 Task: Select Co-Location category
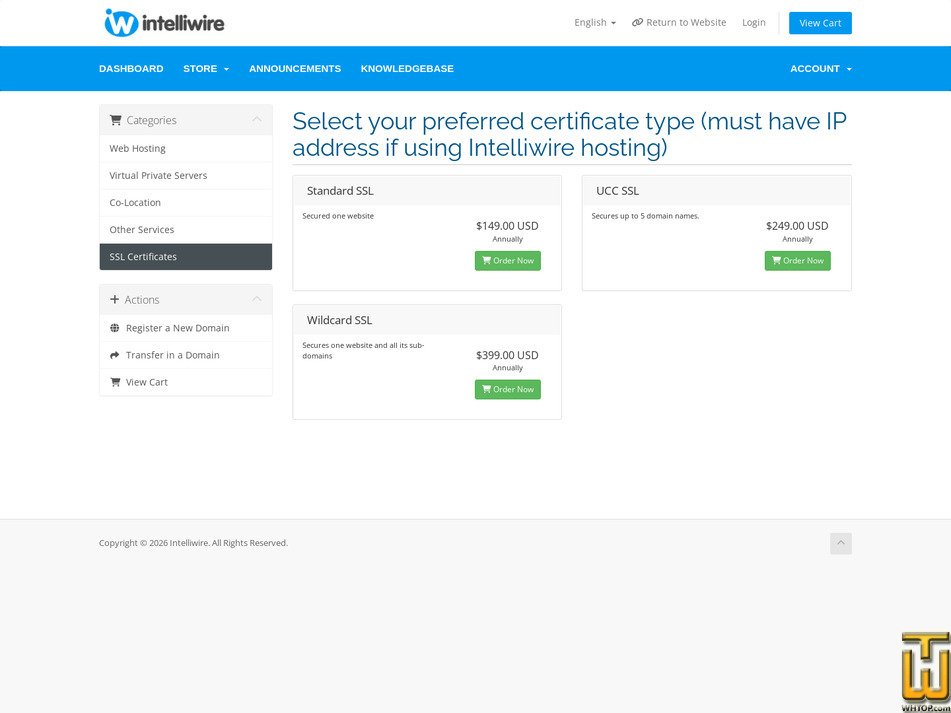[186, 203]
